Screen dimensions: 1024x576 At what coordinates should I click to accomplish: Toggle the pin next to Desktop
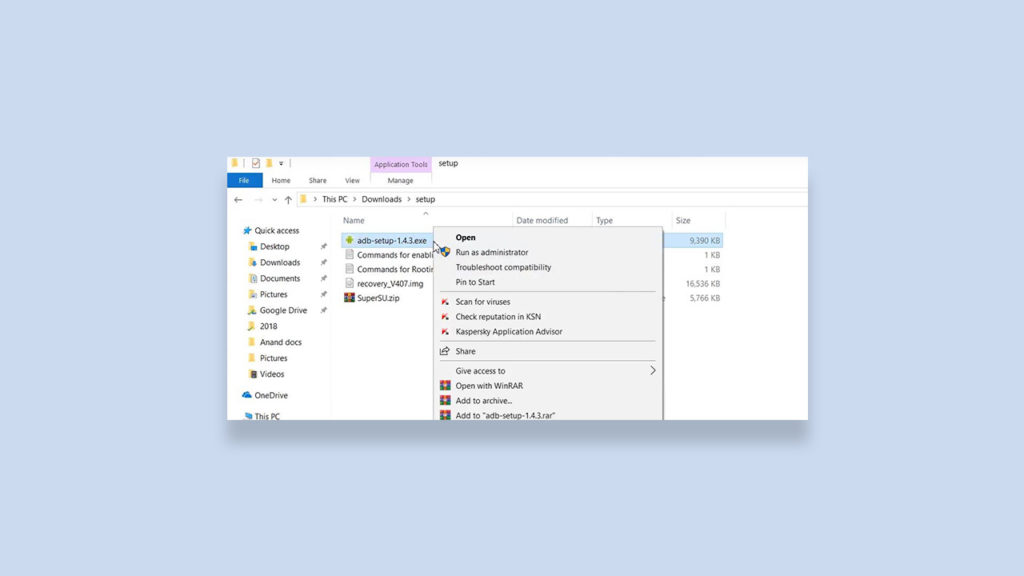(323, 247)
